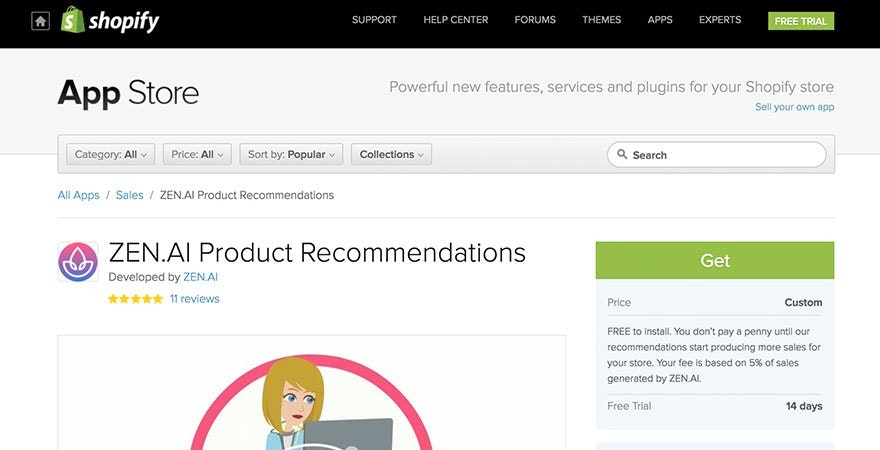Click the Shopify shopping bag logo
This screenshot has height=450, width=880.
pyautogui.click(x=72, y=20)
